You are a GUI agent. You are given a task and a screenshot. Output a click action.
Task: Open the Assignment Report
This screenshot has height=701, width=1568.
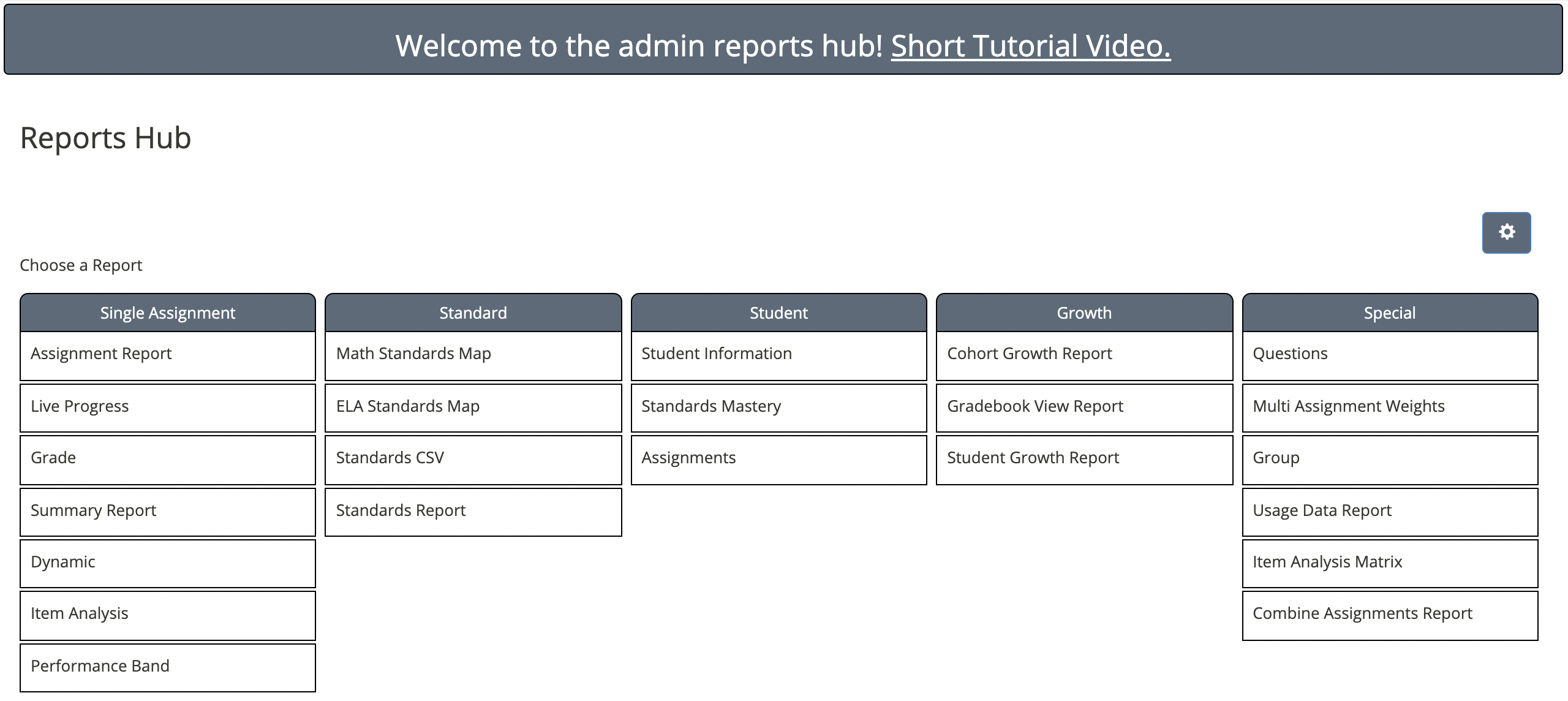click(x=167, y=355)
